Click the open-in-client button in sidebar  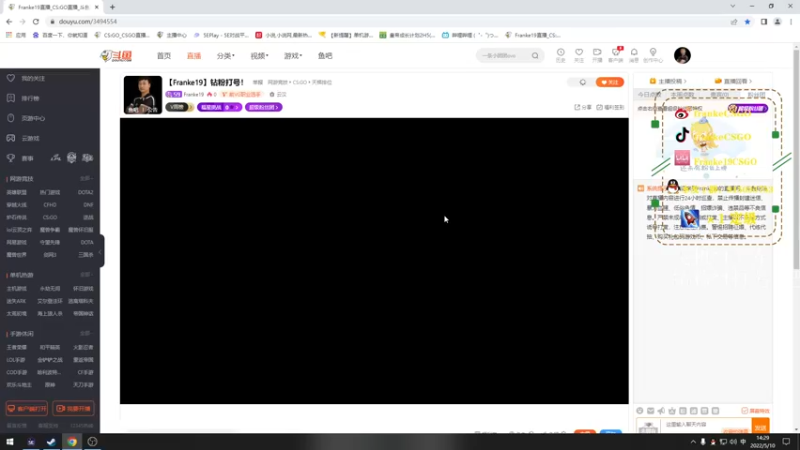tap(27, 409)
